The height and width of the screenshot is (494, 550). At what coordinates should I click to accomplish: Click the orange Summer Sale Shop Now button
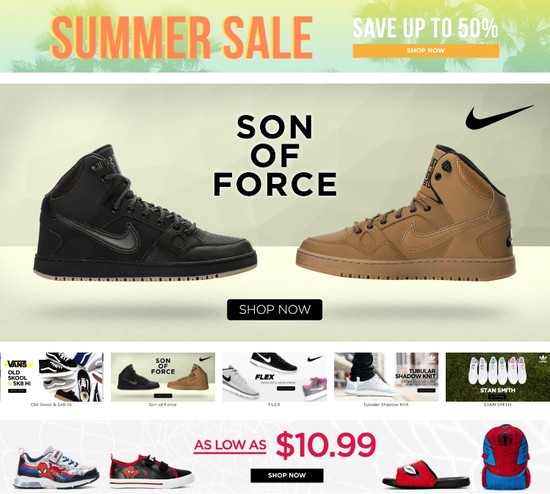pos(425,51)
